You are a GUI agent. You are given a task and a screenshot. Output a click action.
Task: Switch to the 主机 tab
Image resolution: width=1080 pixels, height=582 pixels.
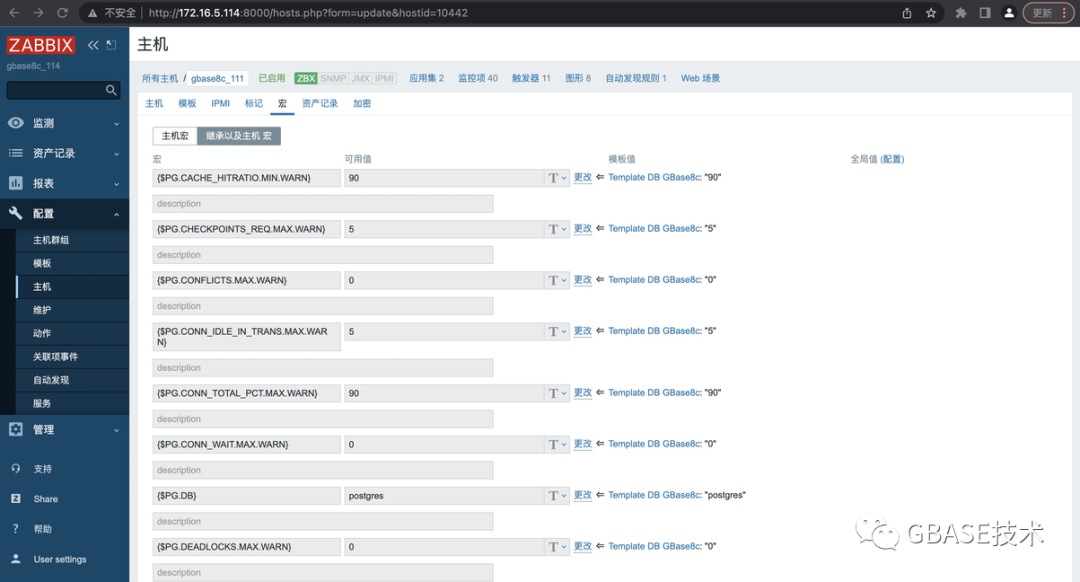[154, 103]
